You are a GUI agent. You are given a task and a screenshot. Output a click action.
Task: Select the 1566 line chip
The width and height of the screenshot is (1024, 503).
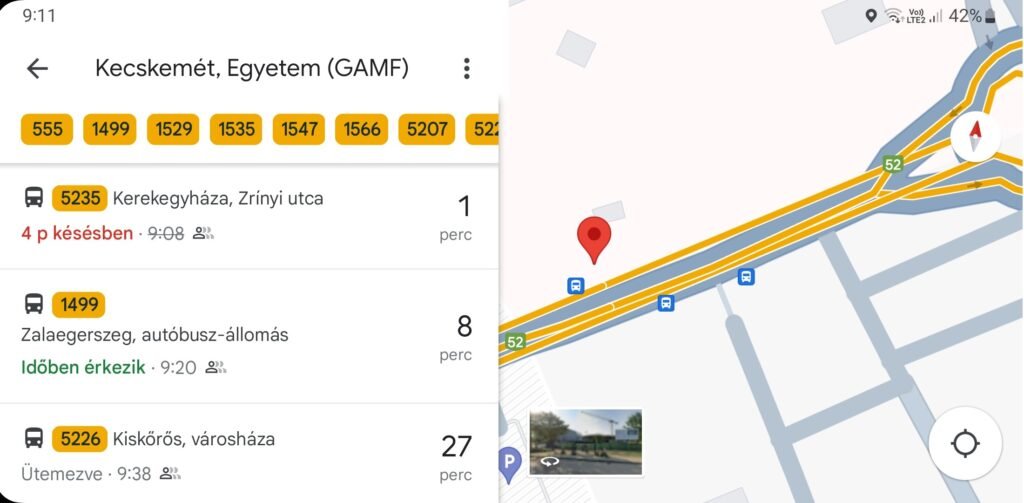(362, 129)
